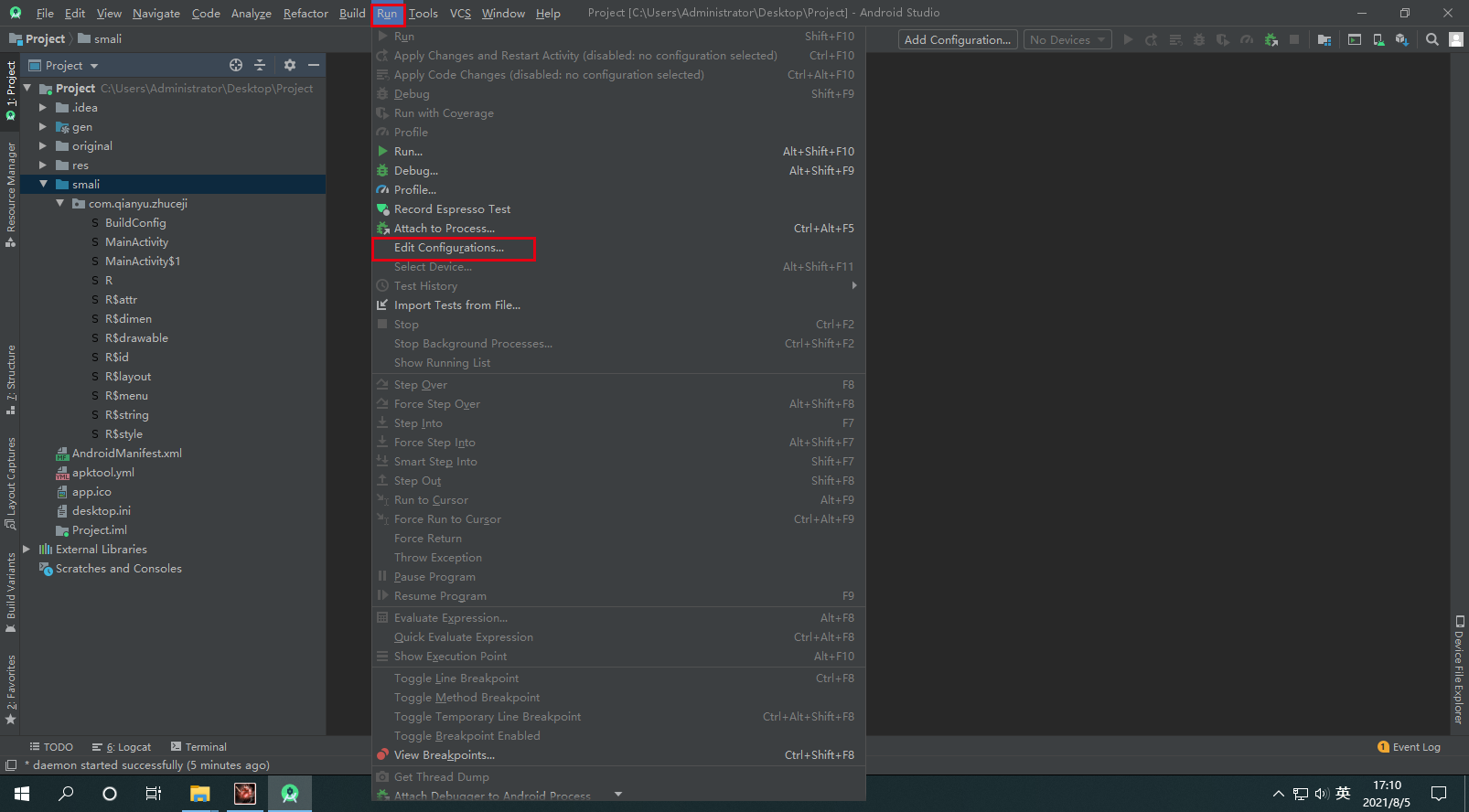The image size is (1469, 812).
Task: Click Run with Coverage toolbar icon
Action: [1223, 39]
